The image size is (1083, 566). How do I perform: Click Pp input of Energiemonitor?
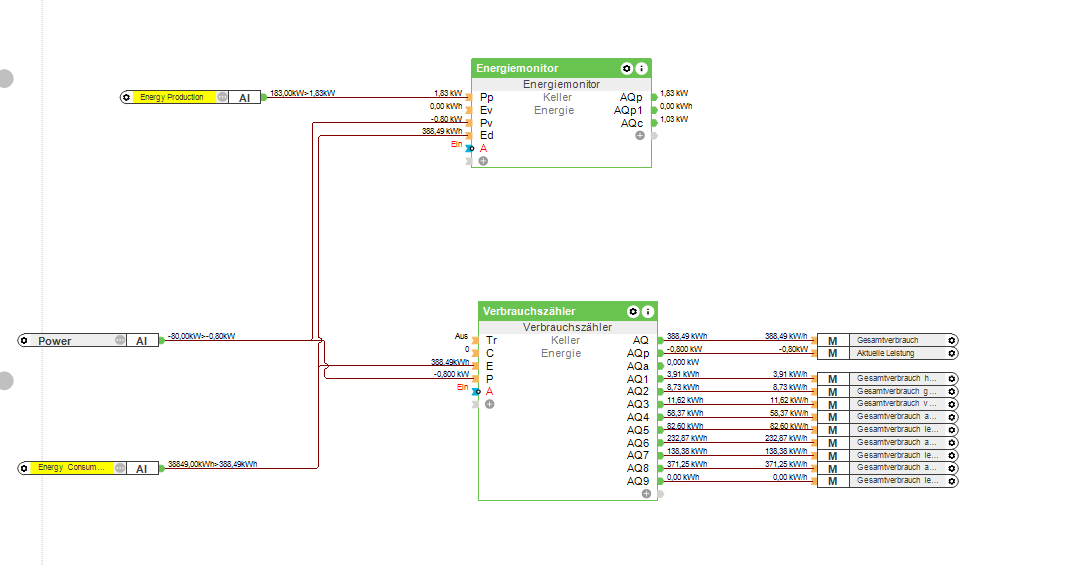pyautogui.click(x=486, y=97)
